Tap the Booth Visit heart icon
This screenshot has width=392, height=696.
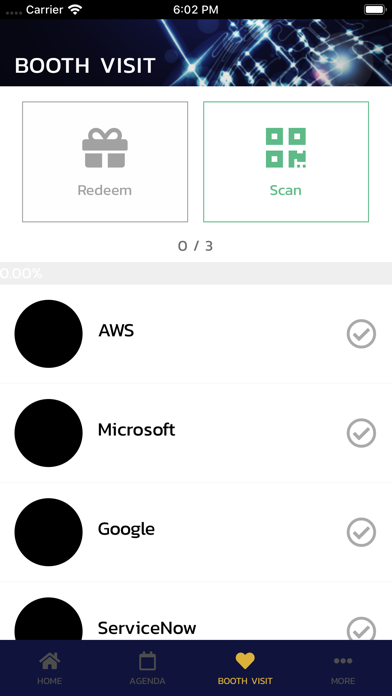point(245,661)
